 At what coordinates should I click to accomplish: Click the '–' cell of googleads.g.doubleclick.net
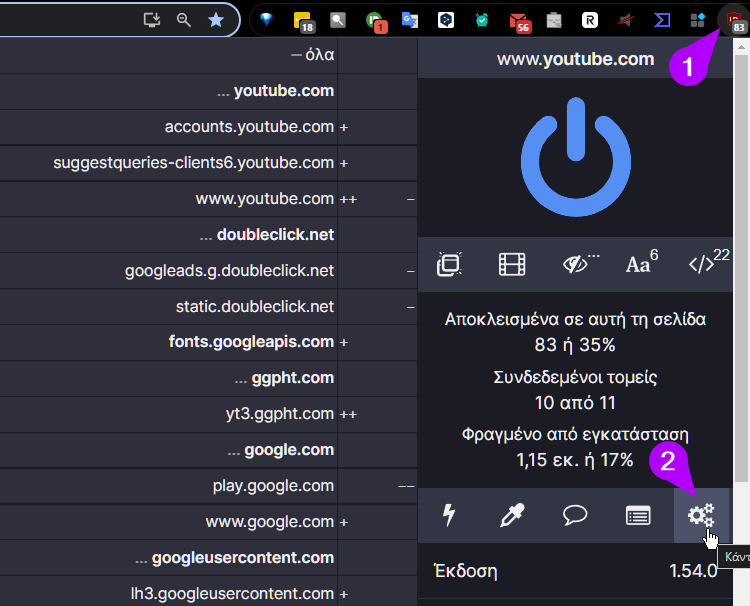pos(377,271)
